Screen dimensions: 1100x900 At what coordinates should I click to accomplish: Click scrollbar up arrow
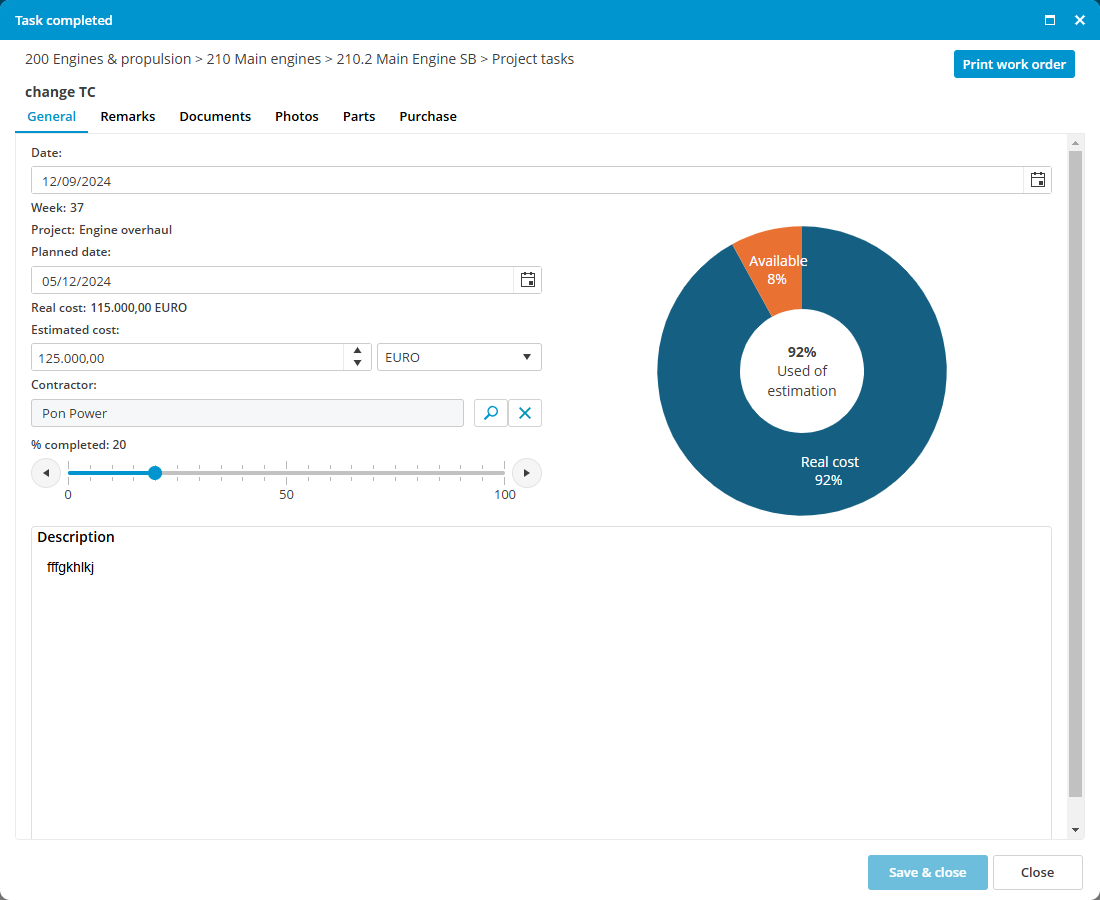pyautogui.click(x=1075, y=143)
